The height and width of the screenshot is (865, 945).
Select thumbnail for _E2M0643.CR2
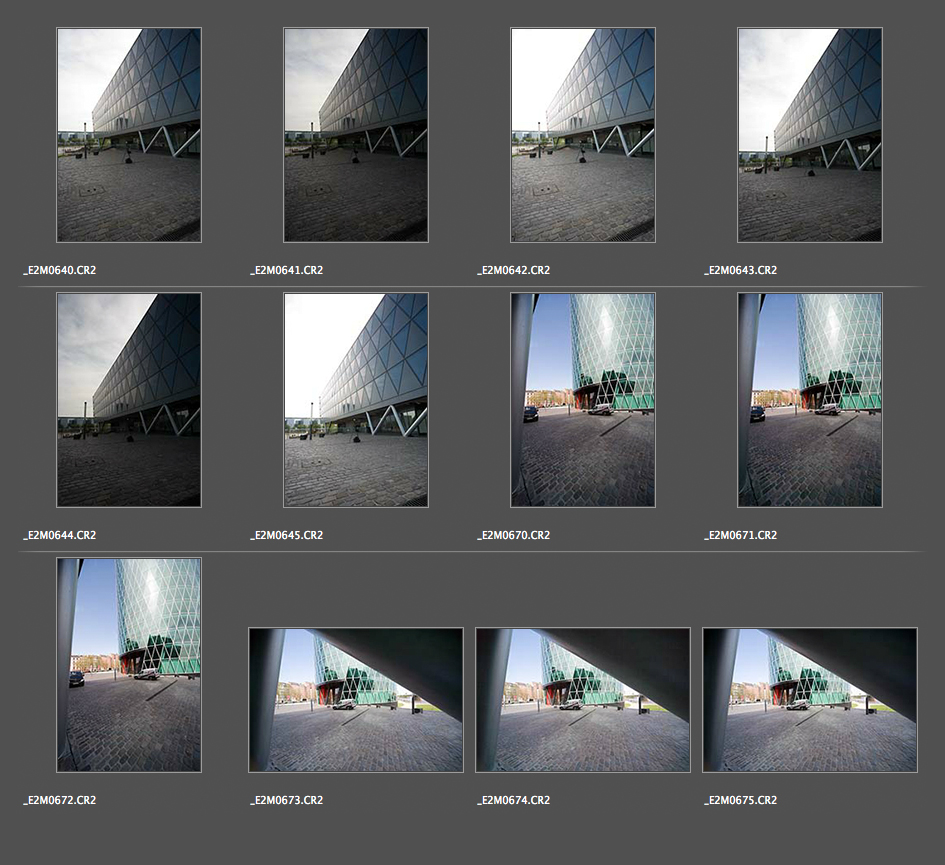[x=810, y=135]
